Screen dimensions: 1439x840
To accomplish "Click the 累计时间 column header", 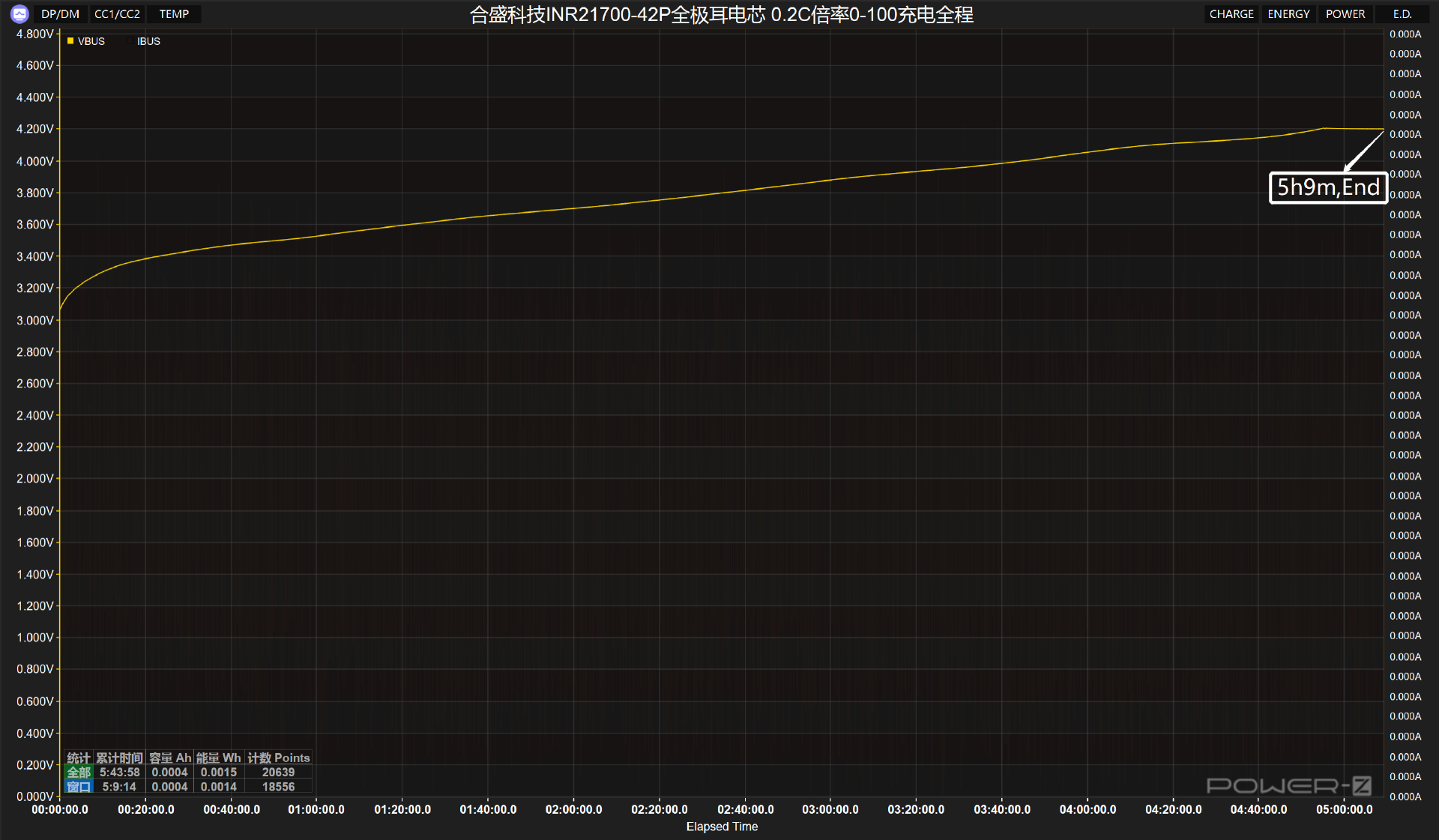I will tap(119, 758).
